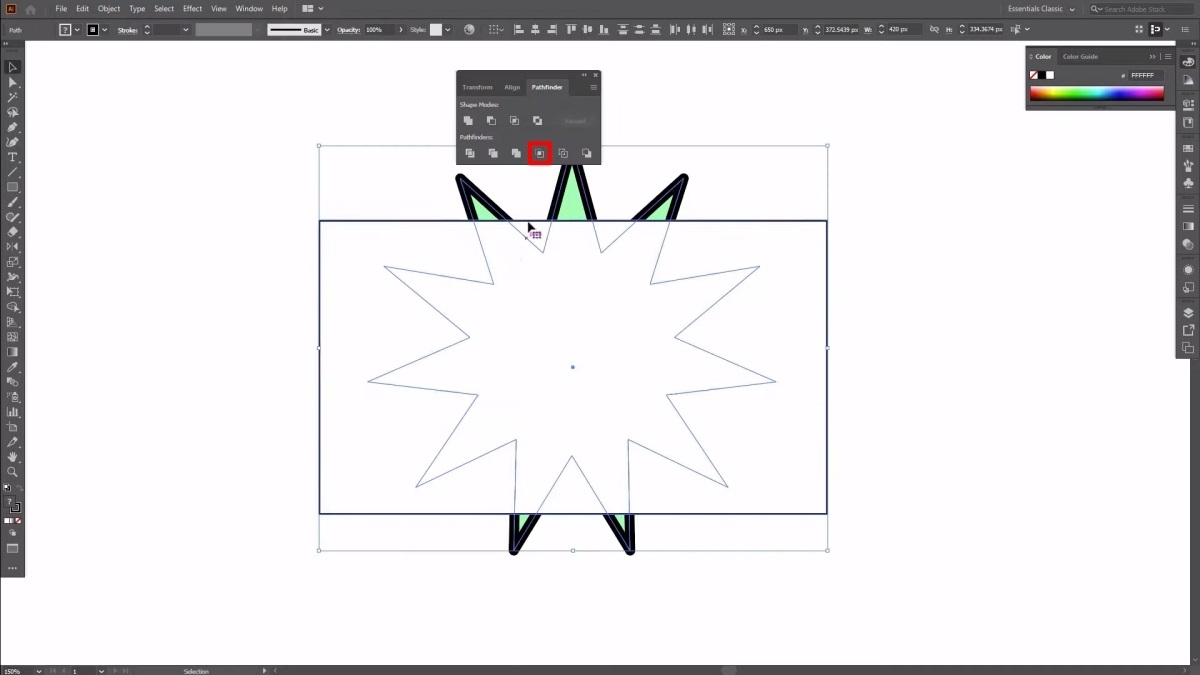Click the hex color field FFFFFF
Viewport: 1200px width, 675px height.
[1146, 75]
